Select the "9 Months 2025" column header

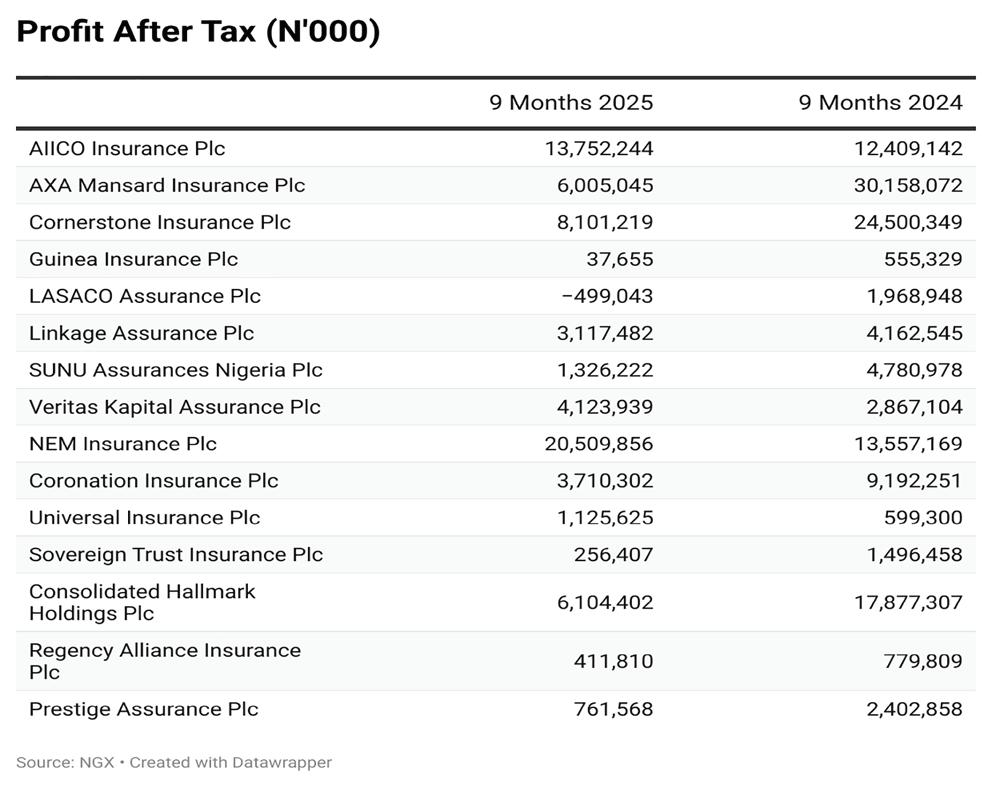(571, 102)
